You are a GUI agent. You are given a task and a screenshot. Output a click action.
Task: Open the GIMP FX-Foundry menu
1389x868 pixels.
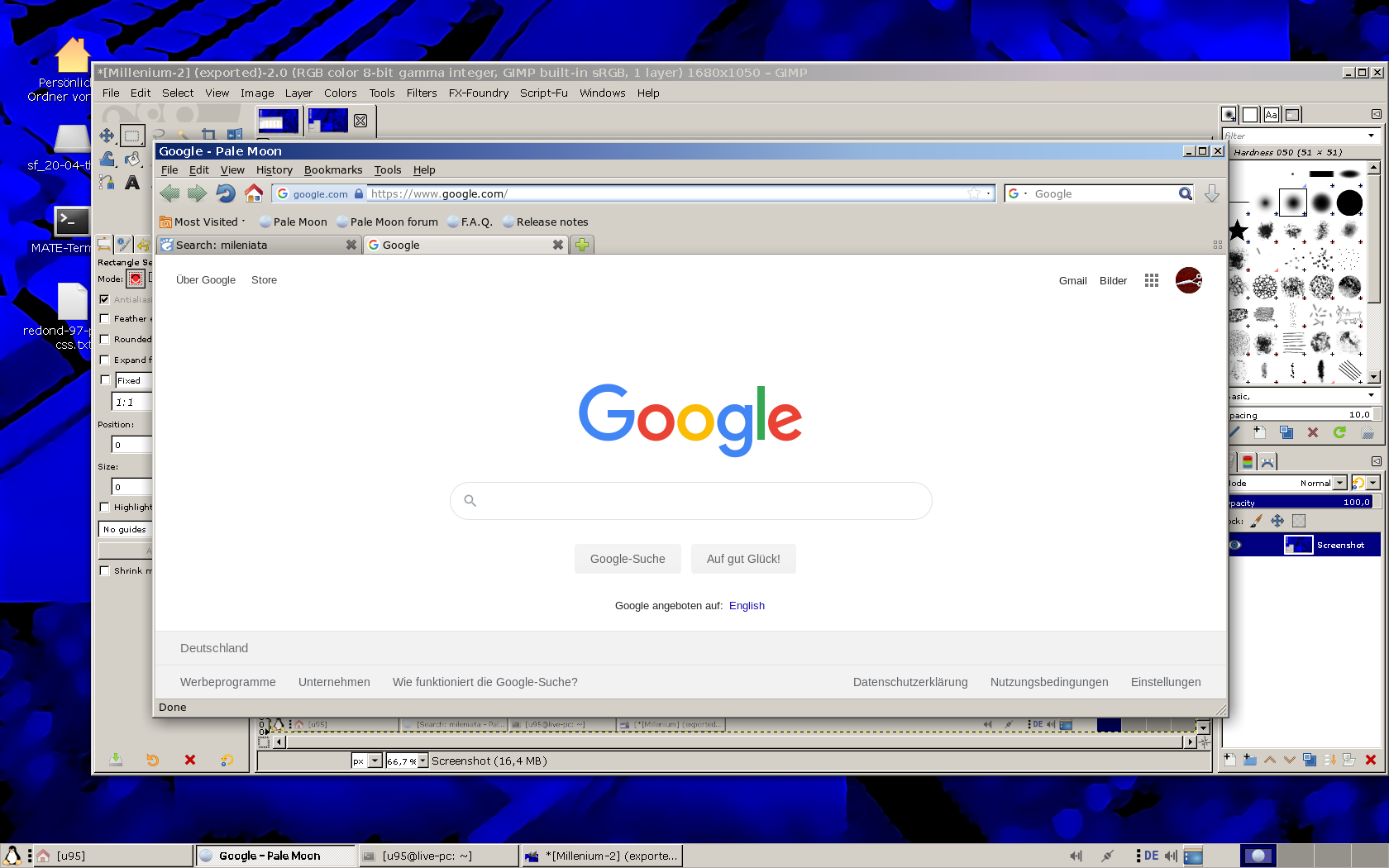click(479, 93)
